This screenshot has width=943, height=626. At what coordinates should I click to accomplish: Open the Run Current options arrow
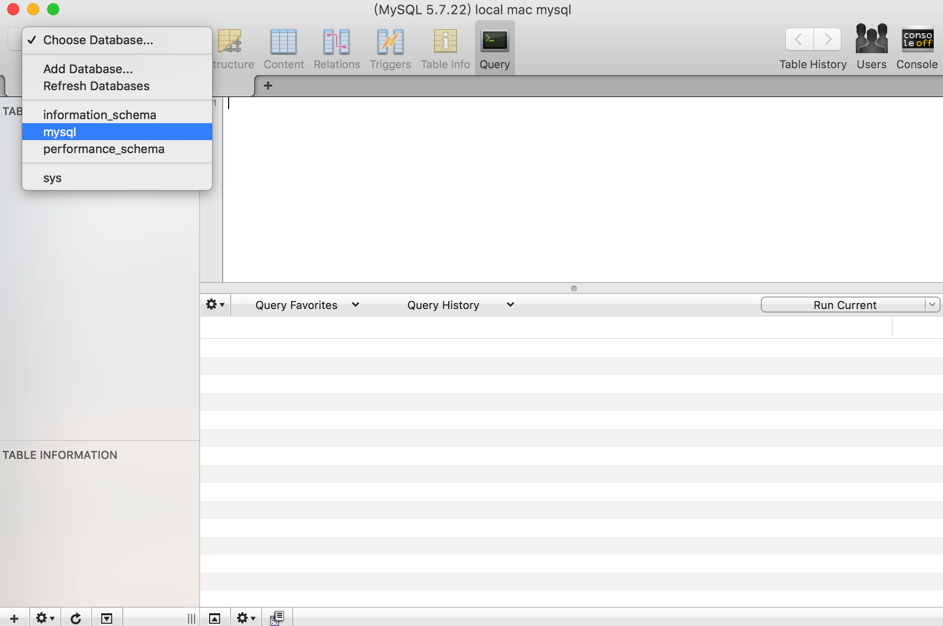pyautogui.click(x=932, y=305)
